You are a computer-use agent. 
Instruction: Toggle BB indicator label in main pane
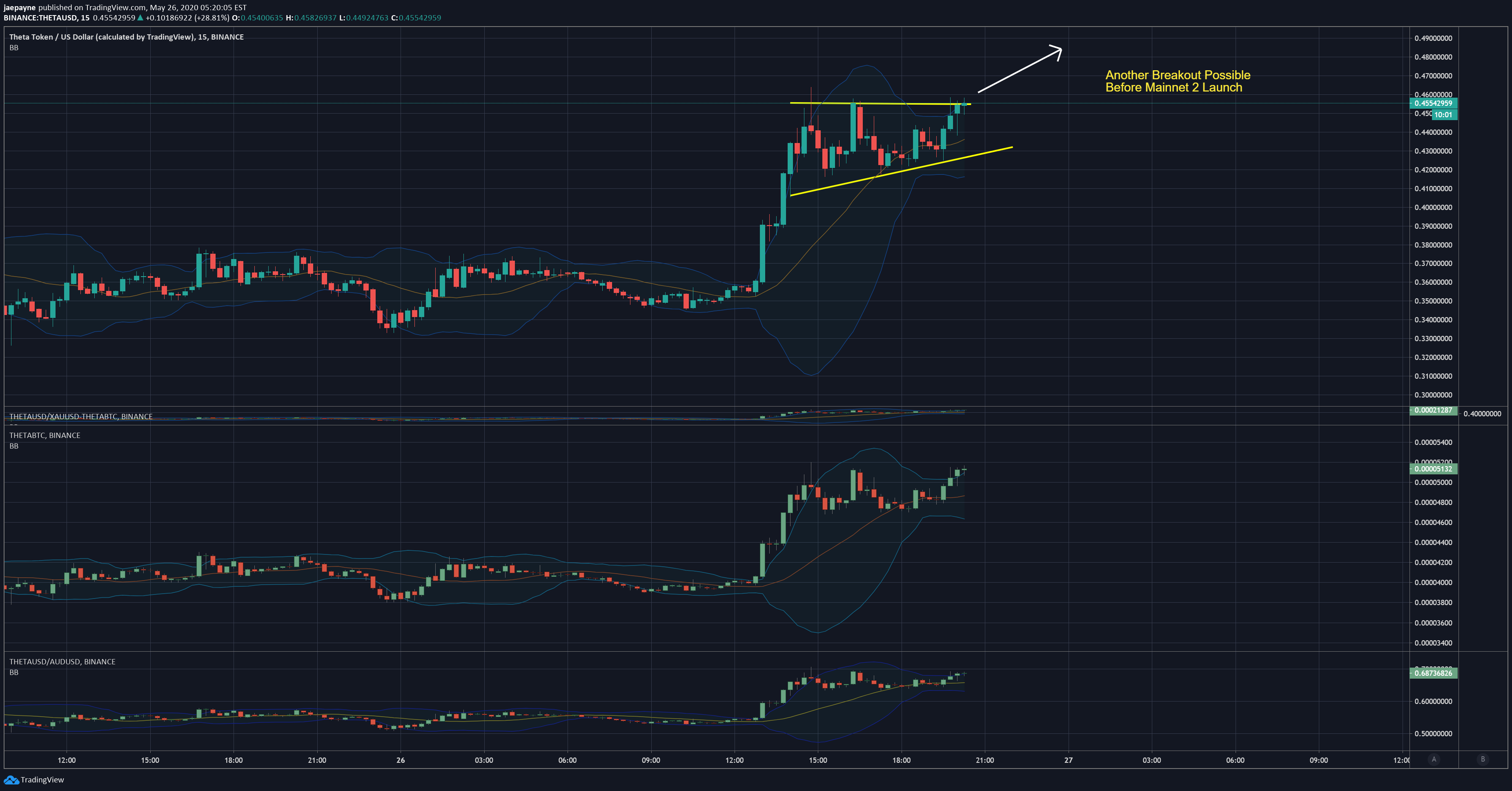tap(14, 47)
